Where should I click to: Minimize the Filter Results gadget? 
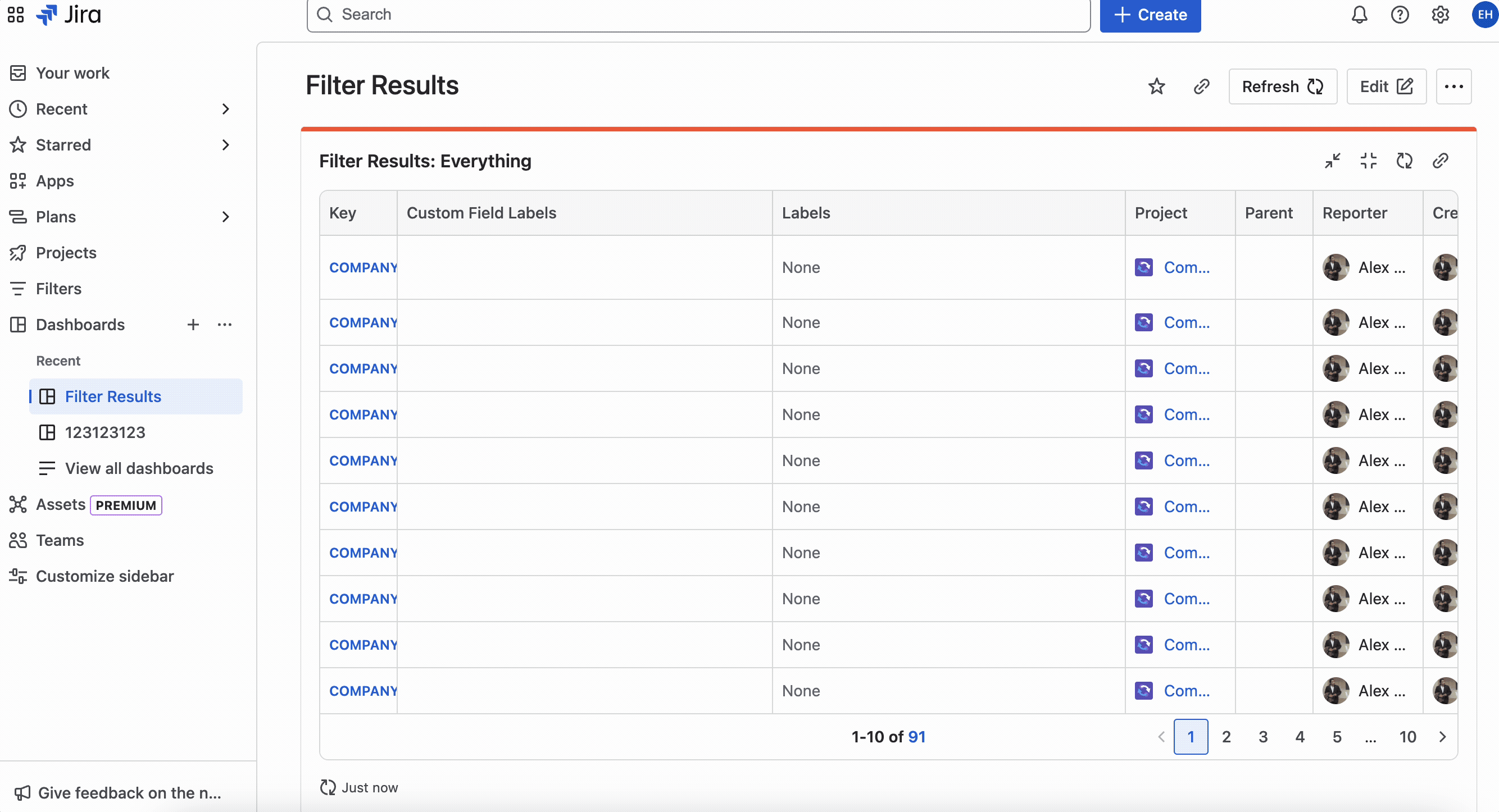click(1332, 161)
